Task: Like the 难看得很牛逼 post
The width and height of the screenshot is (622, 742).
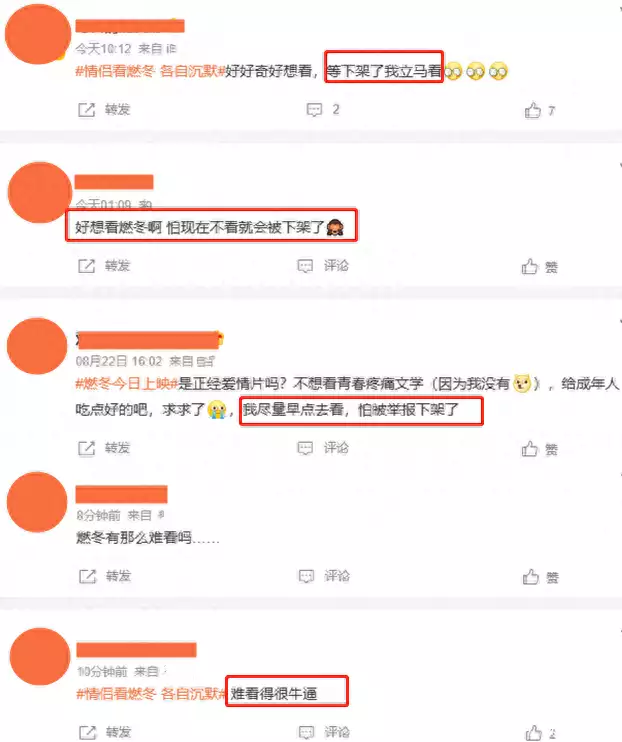Action: coord(533,733)
